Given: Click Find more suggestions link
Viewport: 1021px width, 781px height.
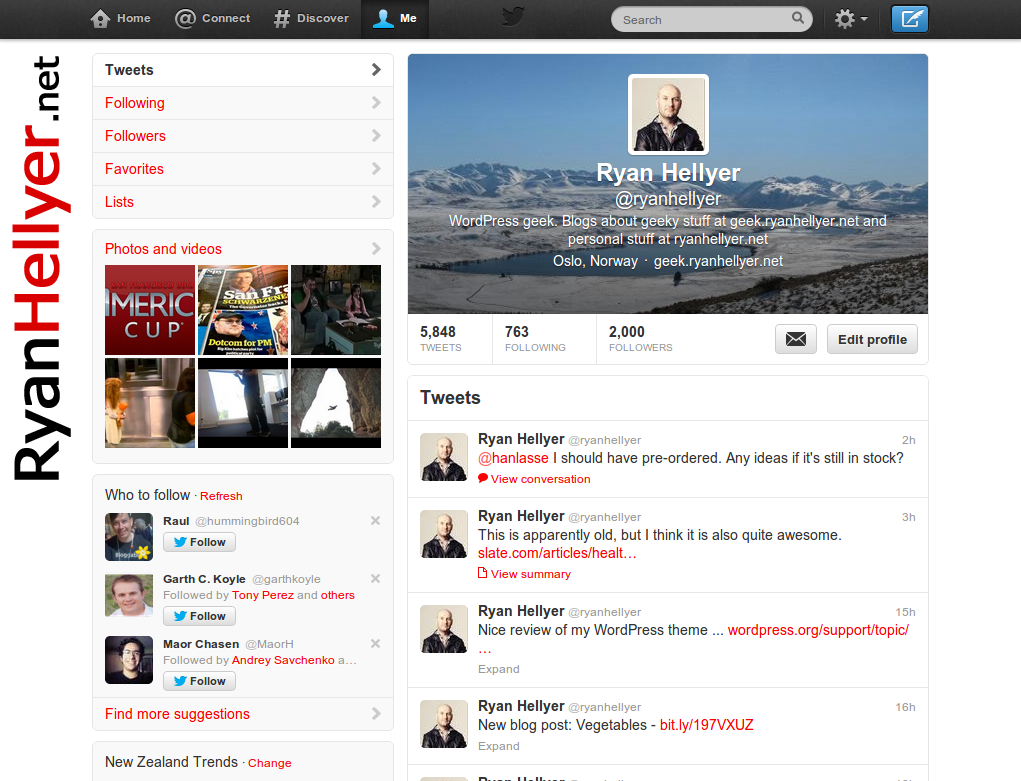Looking at the screenshot, I should pyautogui.click(x=177, y=714).
